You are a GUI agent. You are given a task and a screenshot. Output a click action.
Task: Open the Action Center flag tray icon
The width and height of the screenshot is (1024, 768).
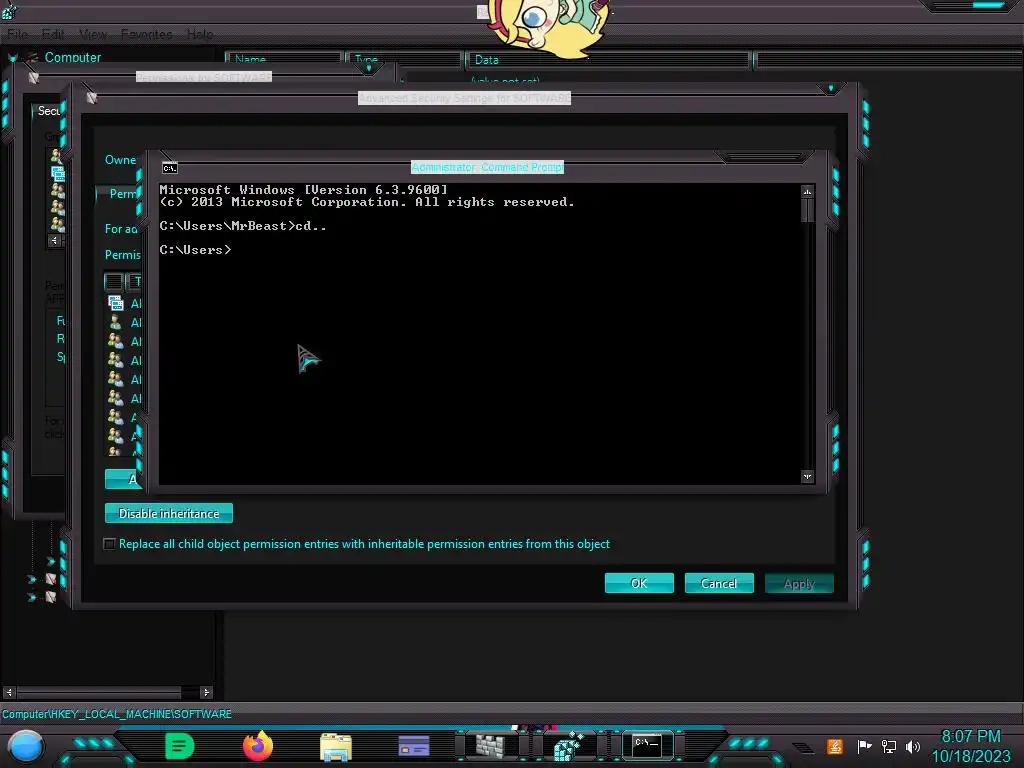(x=864, y=746)
